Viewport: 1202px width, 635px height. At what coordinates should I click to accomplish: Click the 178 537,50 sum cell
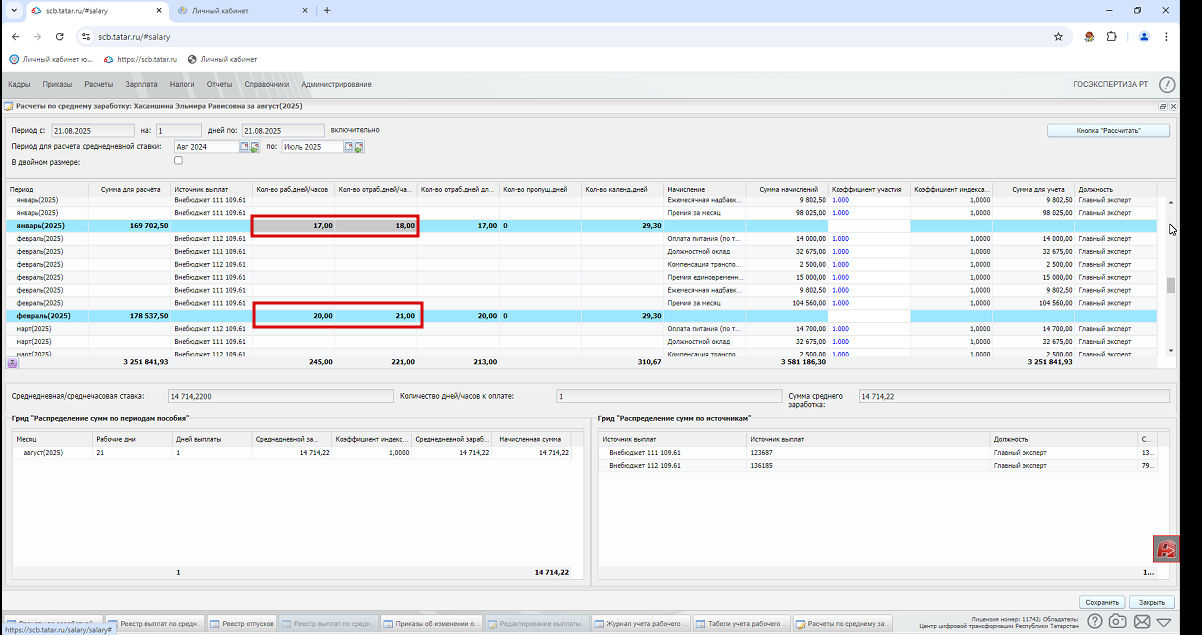pos(130,315)
